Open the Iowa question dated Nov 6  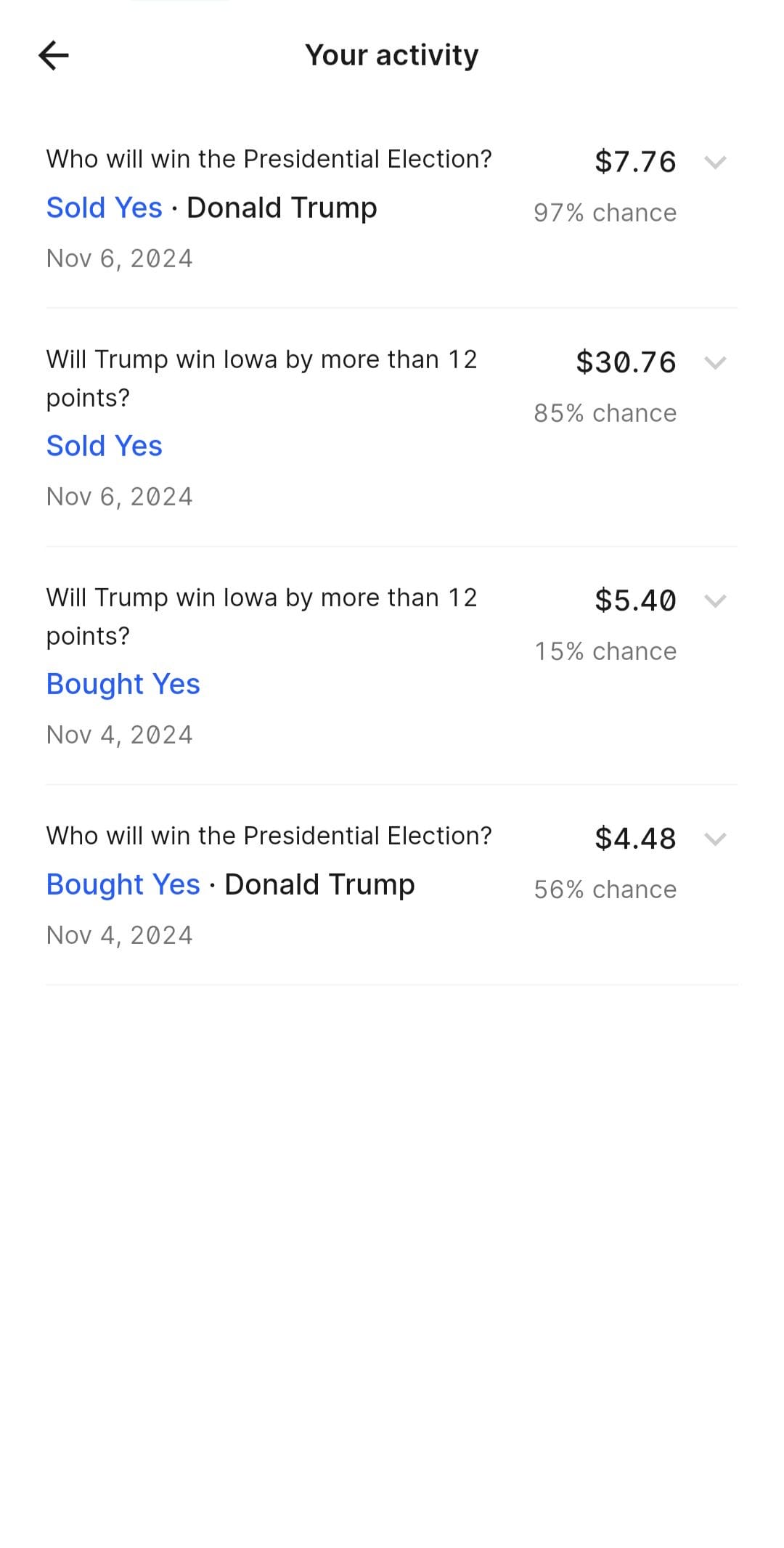(262, 378)
